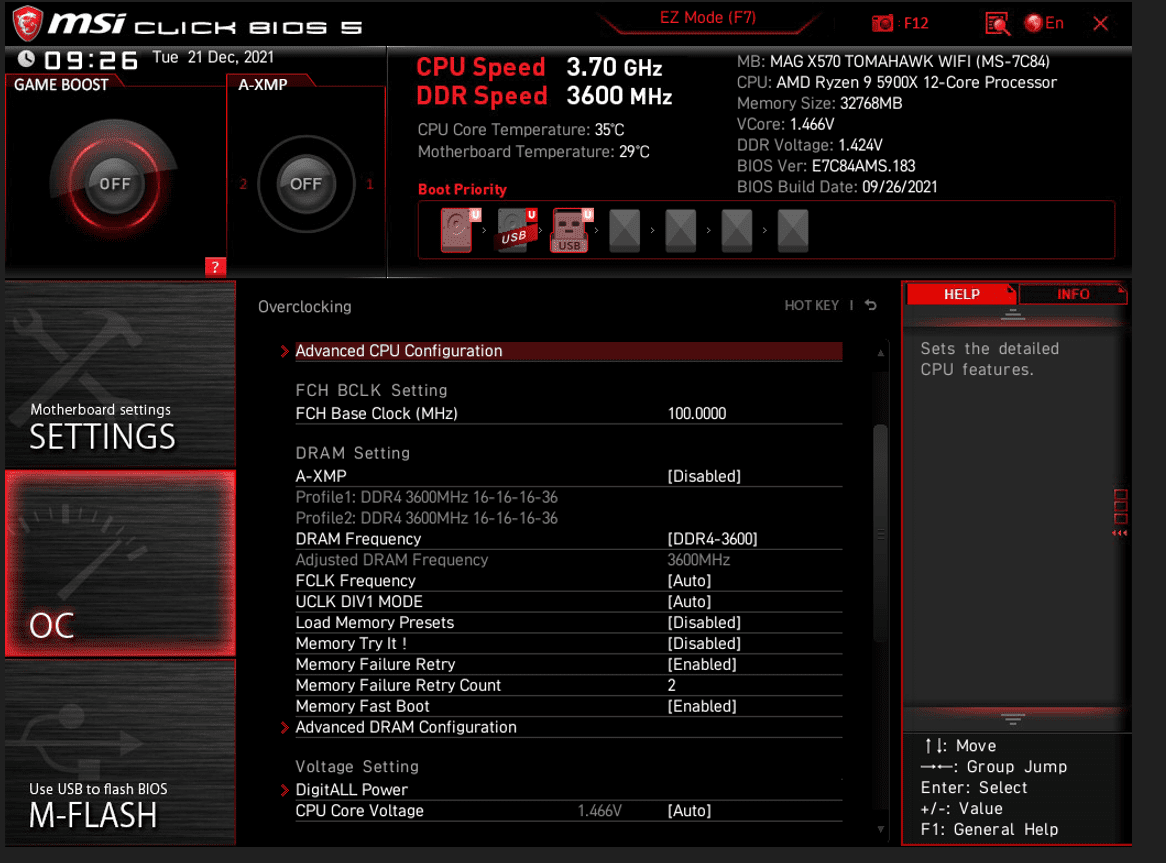Click the Memory Size: 32768MB text
This screenshot has width=1166, height=863.
[819, 103]
